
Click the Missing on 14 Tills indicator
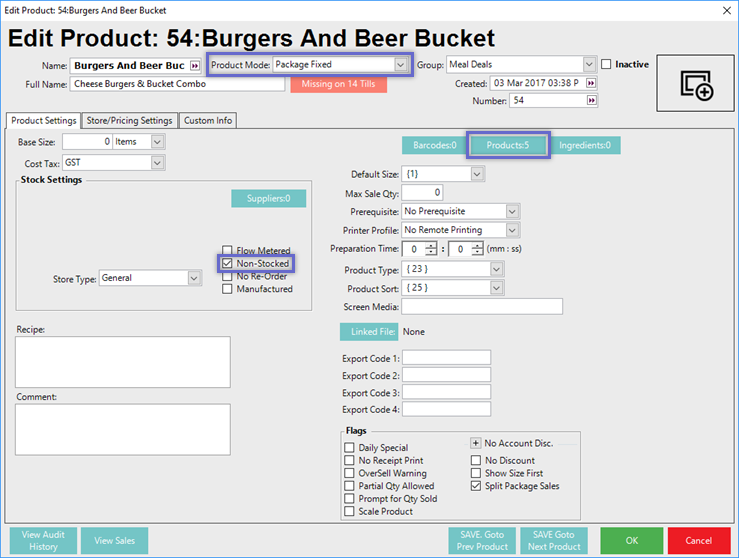(338, 84)
